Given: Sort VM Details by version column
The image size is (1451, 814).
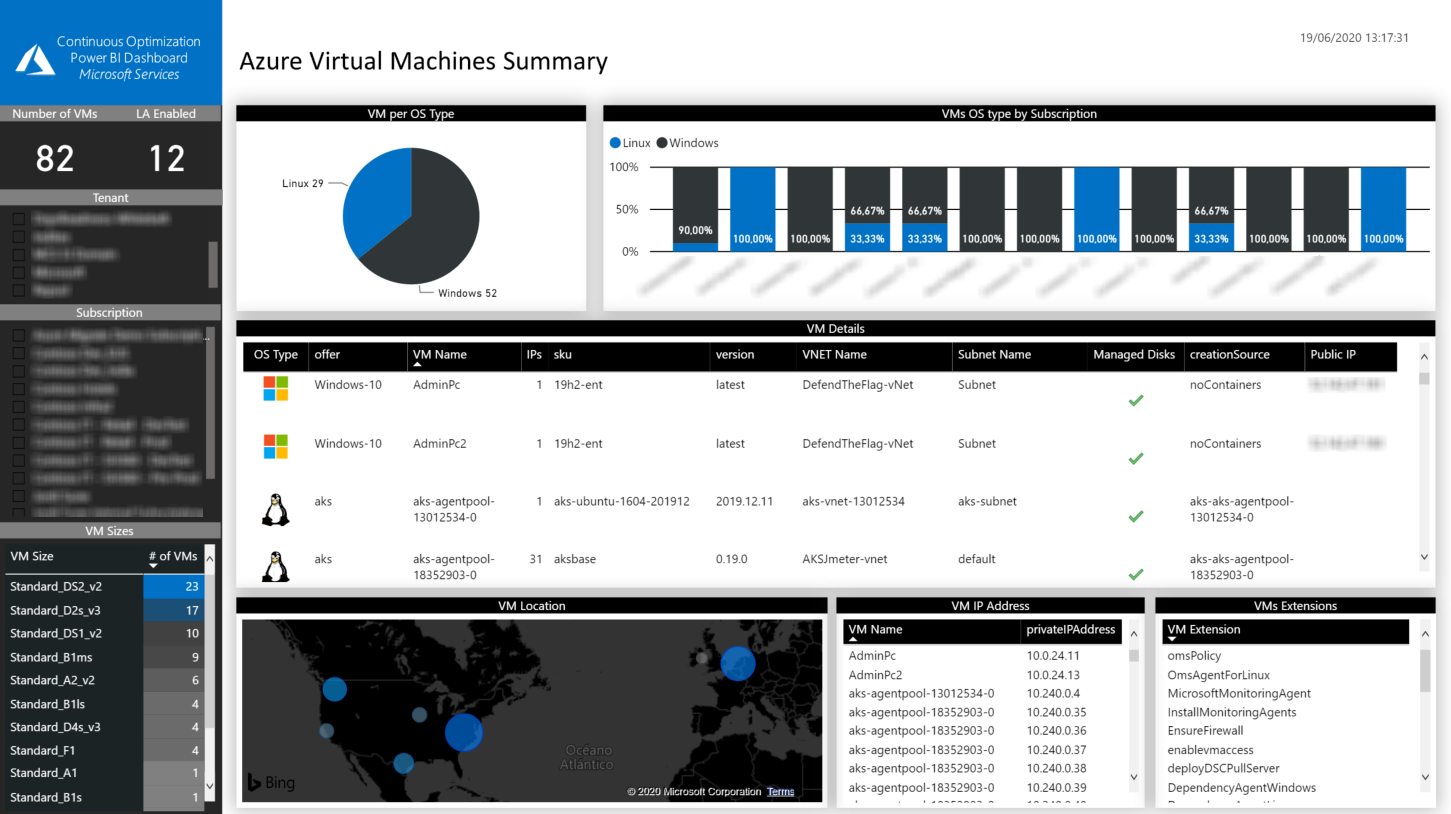Looking at the screenshot, I should pyautogui.click(x=735, y=355).
